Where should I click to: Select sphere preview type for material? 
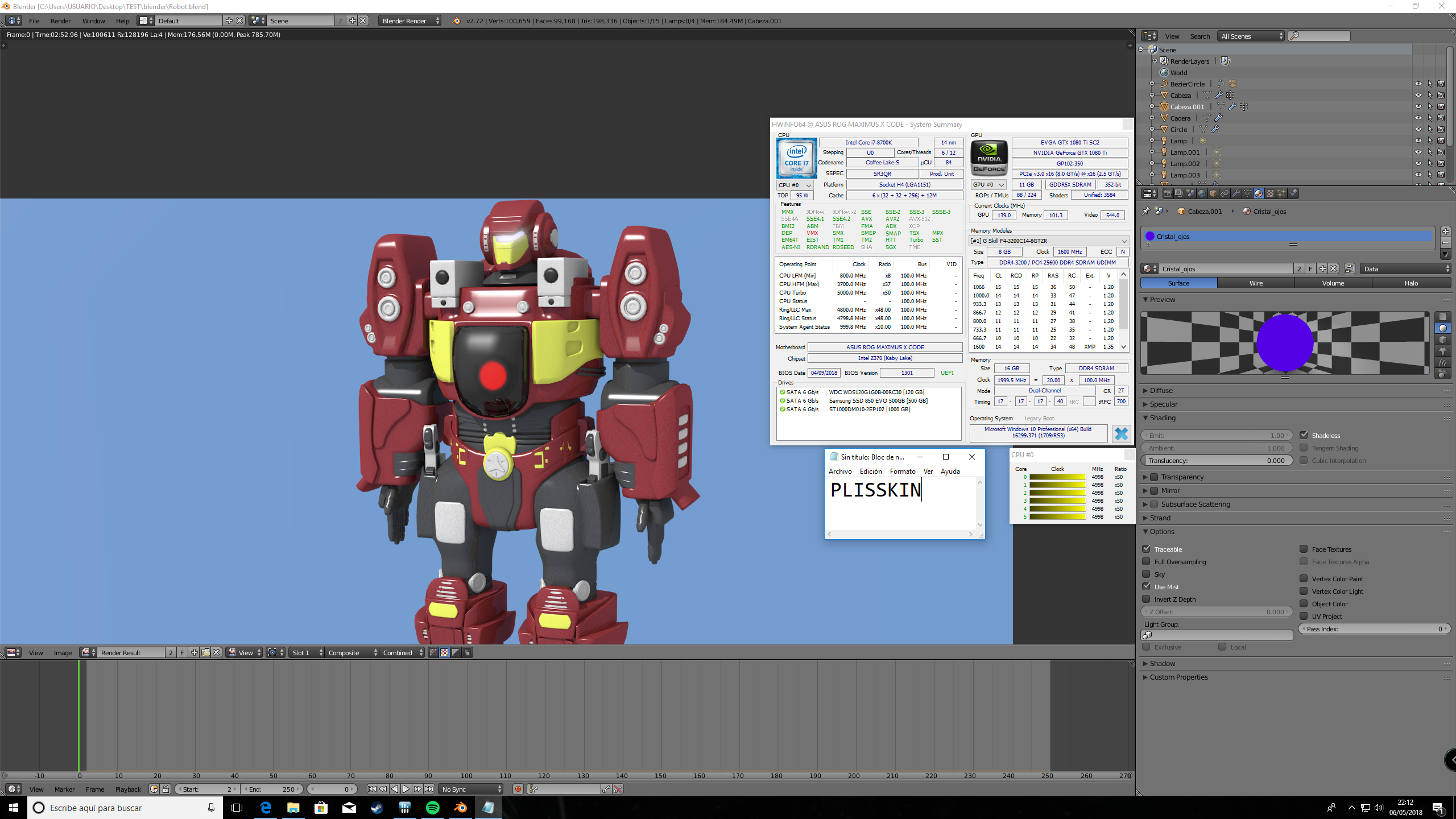coord(1443,328)
